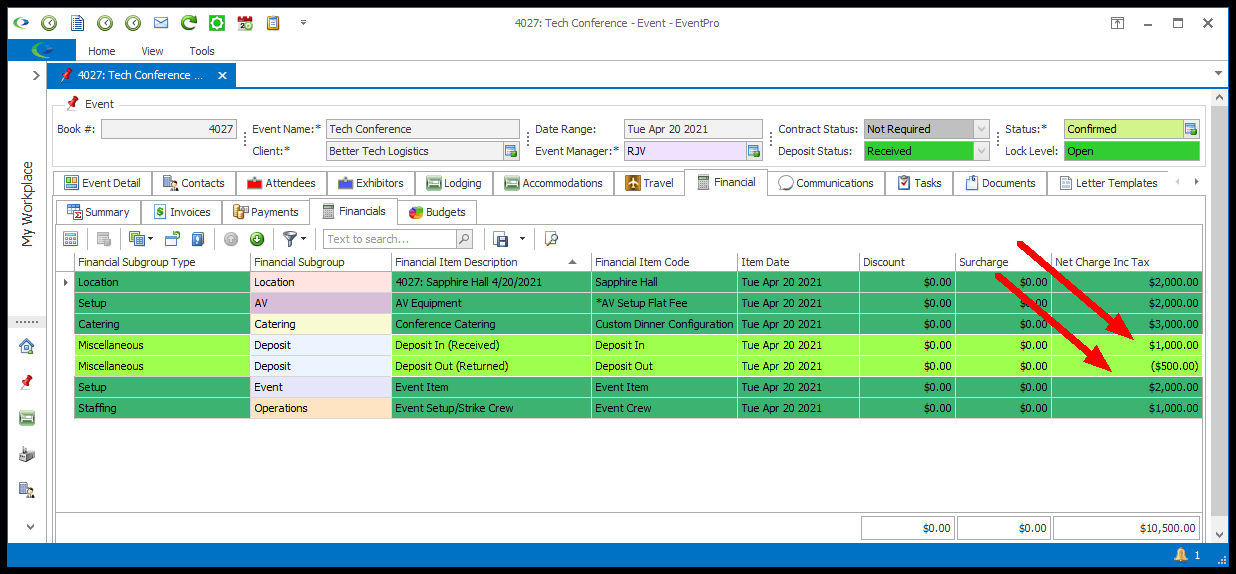
Task: Click the building with person sidebar icon
Action: tap(27, 490)
